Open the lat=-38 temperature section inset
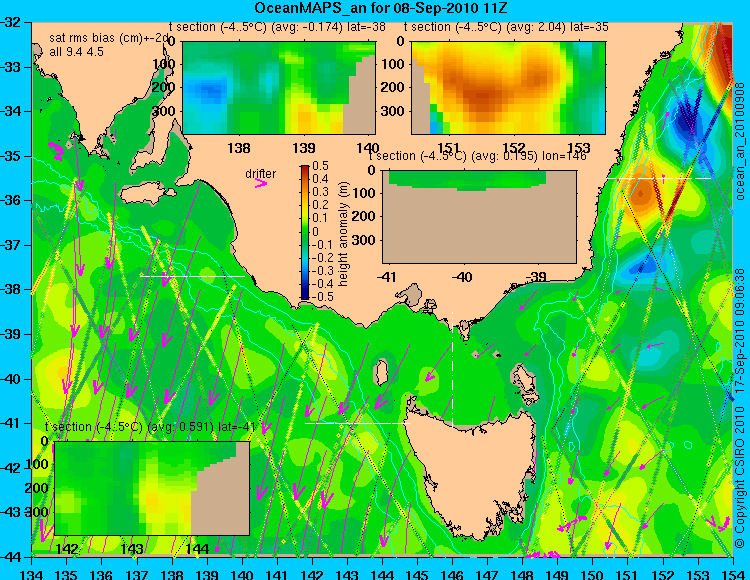 [279, 88]
